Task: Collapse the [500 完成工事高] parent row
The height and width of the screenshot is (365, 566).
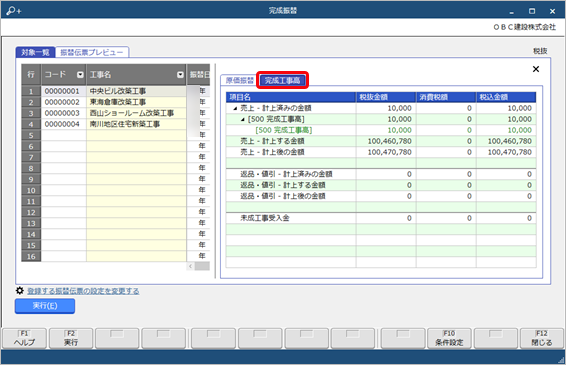Action: coord(243,120)
